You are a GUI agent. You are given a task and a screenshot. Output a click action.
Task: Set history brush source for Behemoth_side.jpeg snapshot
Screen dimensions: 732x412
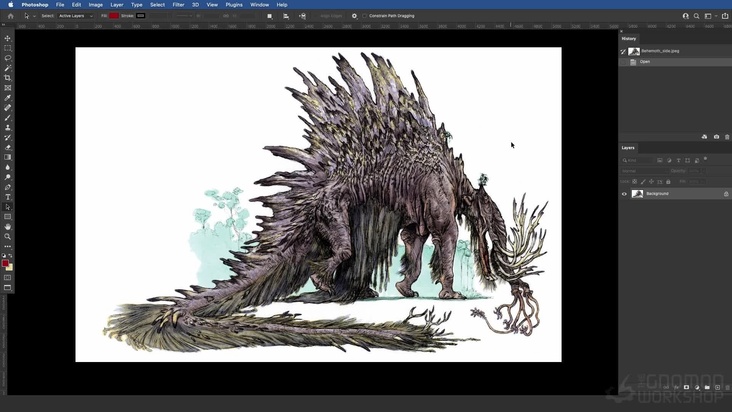coord(623,51)
